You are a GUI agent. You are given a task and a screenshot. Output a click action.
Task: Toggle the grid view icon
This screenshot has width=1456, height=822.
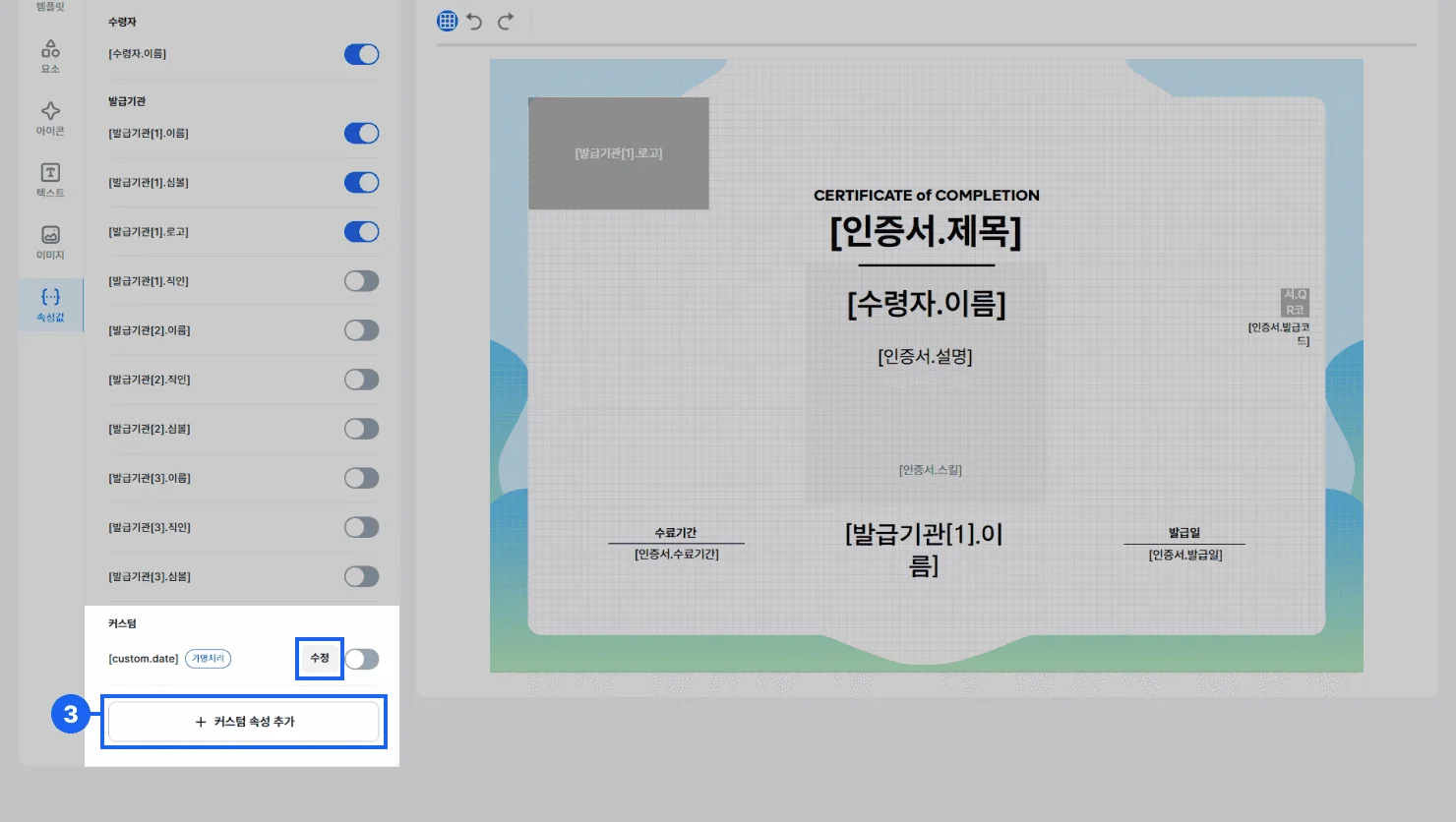tap(448, 21)
